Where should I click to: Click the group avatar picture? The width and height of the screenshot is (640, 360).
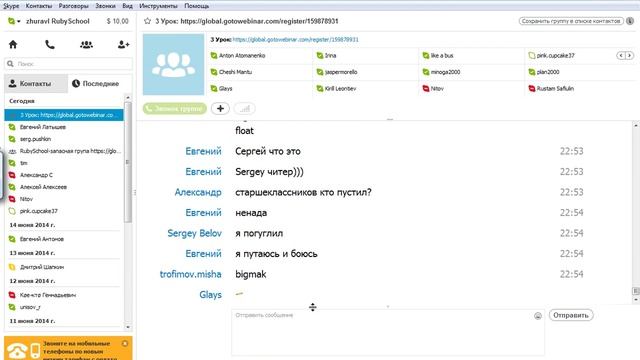point(173,64)
